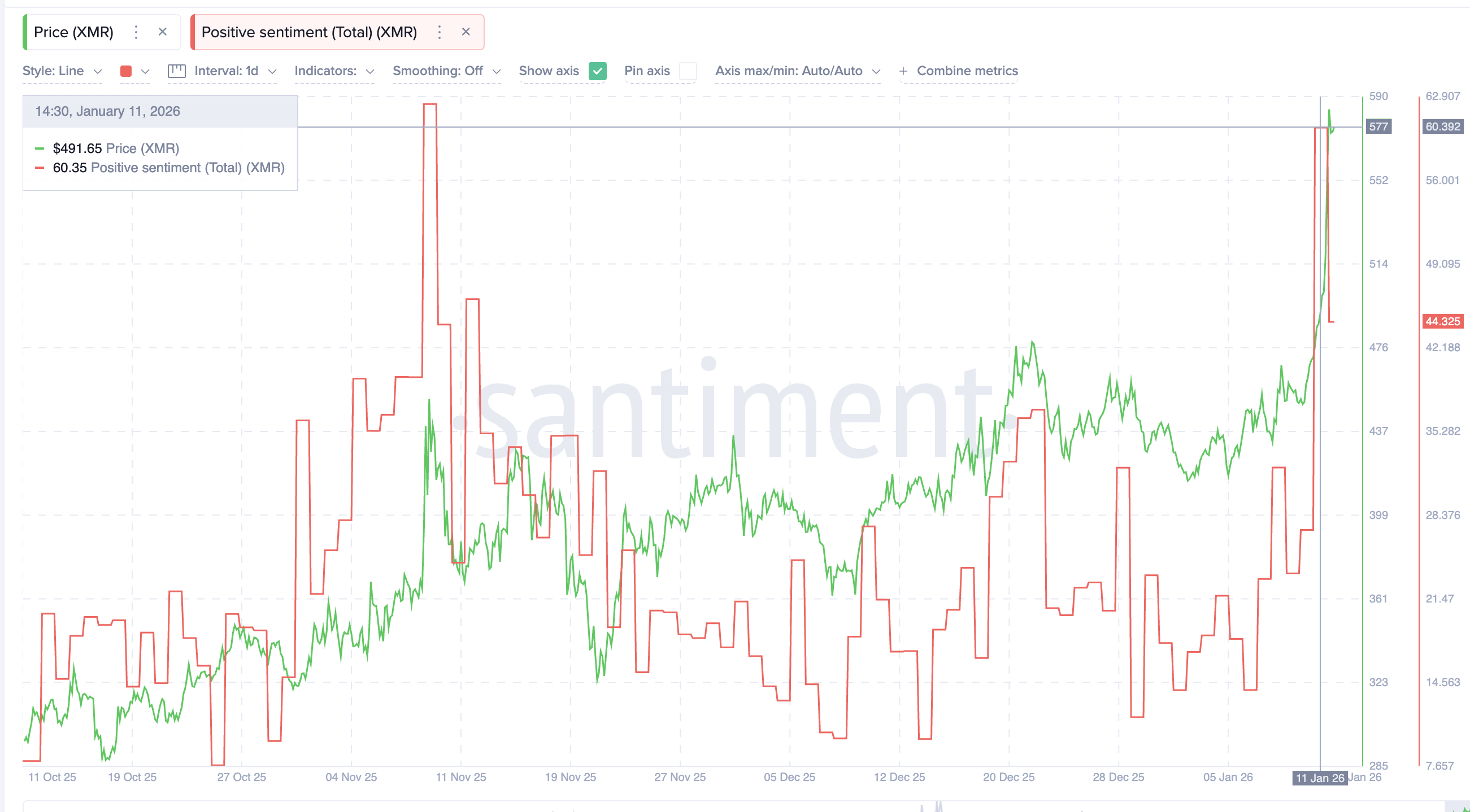1470x812 pixels.
Task: Disable the Show axis checkbox
Action: click(597, 71)
